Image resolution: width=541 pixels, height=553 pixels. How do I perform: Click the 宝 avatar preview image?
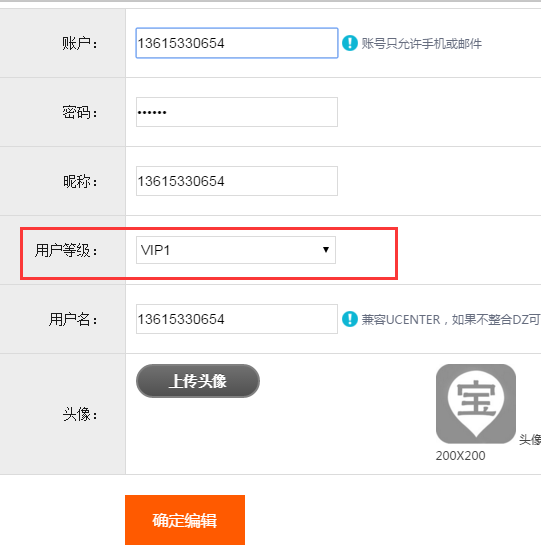pos(476,404)
